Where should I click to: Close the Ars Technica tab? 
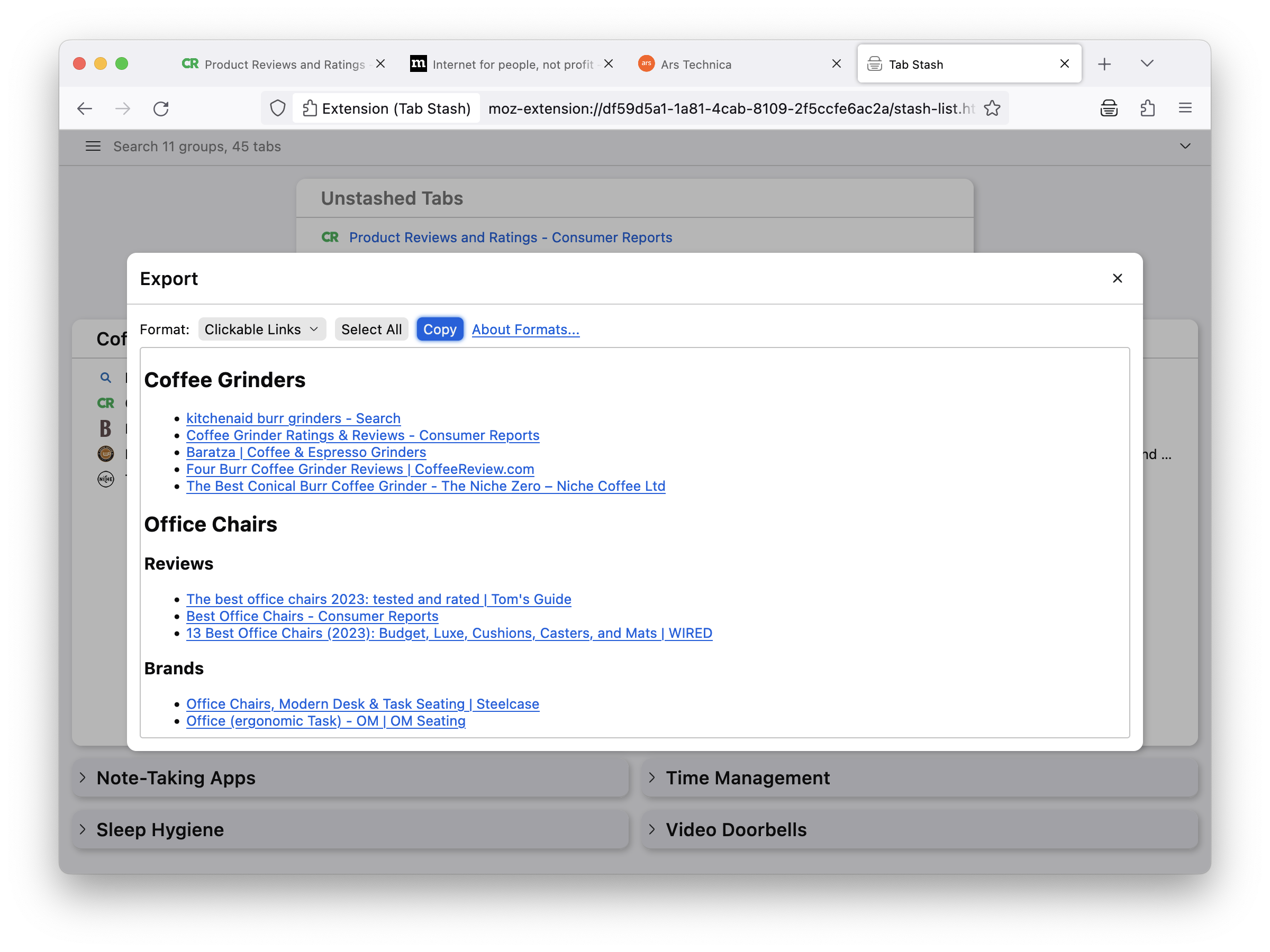click(x=836, y=63)
